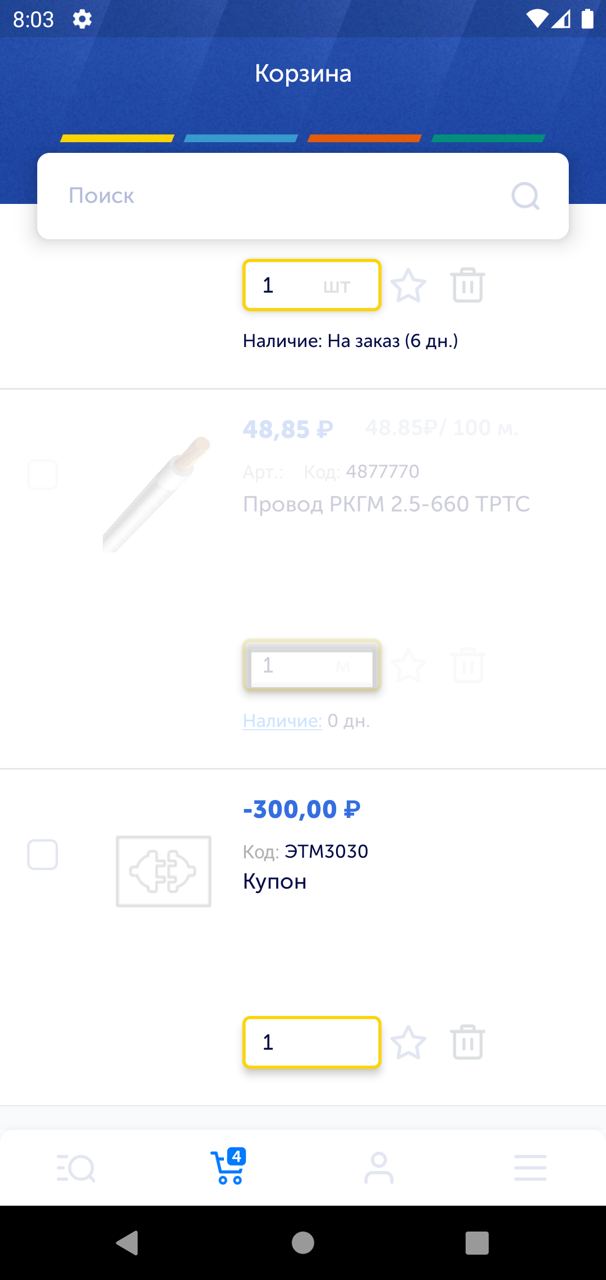Viewport: 606px width, 1280px height.
Task: Delete the Купон coupon from cart
Action: pyautogui.click(x=467, y=1043)
